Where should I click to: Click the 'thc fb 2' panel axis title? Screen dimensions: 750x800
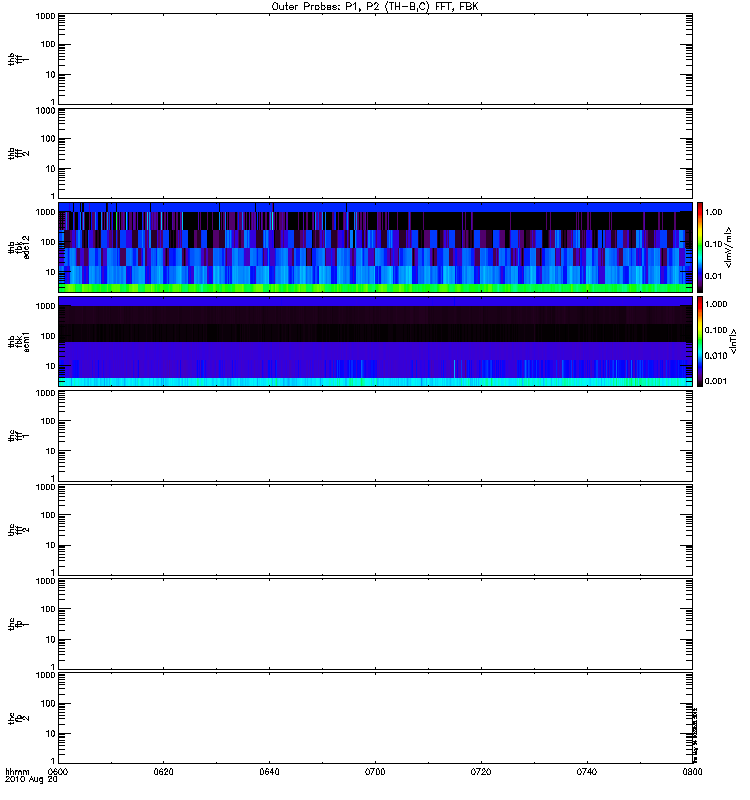pyautogui.click(x=19, y=718)
